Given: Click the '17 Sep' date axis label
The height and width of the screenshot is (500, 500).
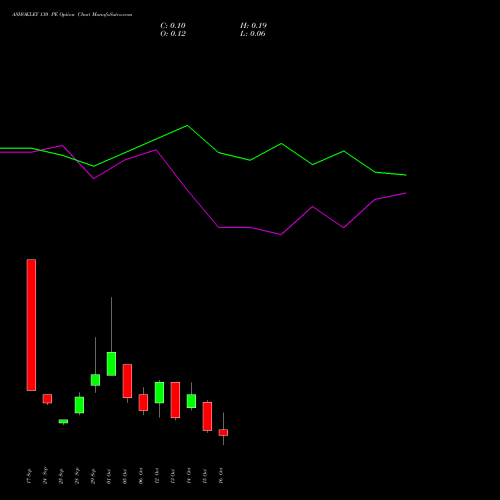Looking at the screenshot, I should 29,476.
